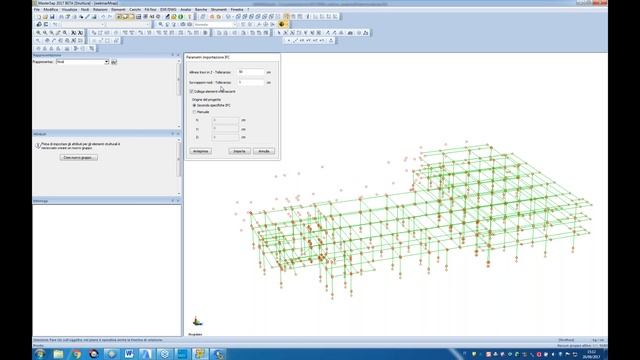Open the File menu

click(37, 9)
